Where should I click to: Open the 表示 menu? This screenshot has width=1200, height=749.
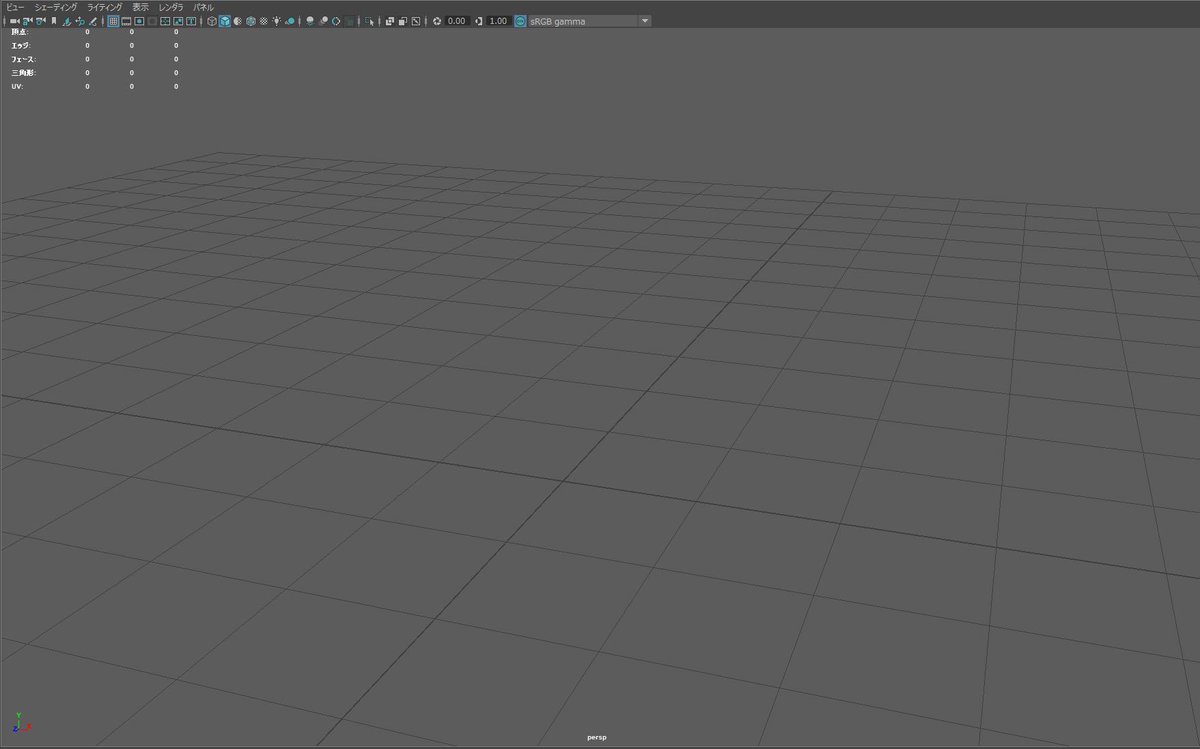(140, 7)
